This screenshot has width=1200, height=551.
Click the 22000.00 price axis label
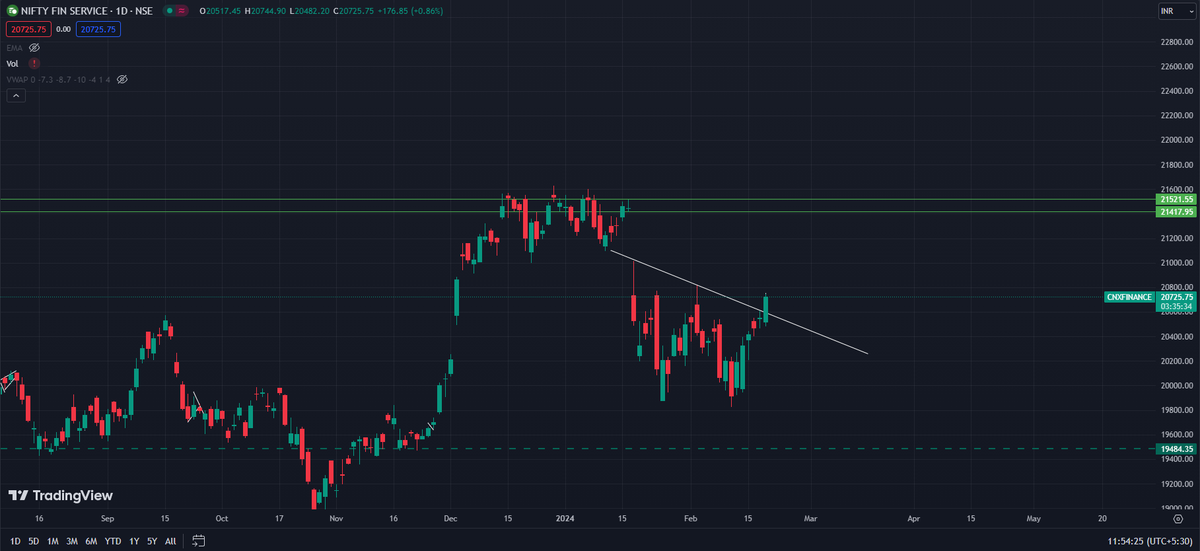pyautogui.click(x=1177, y=140)
